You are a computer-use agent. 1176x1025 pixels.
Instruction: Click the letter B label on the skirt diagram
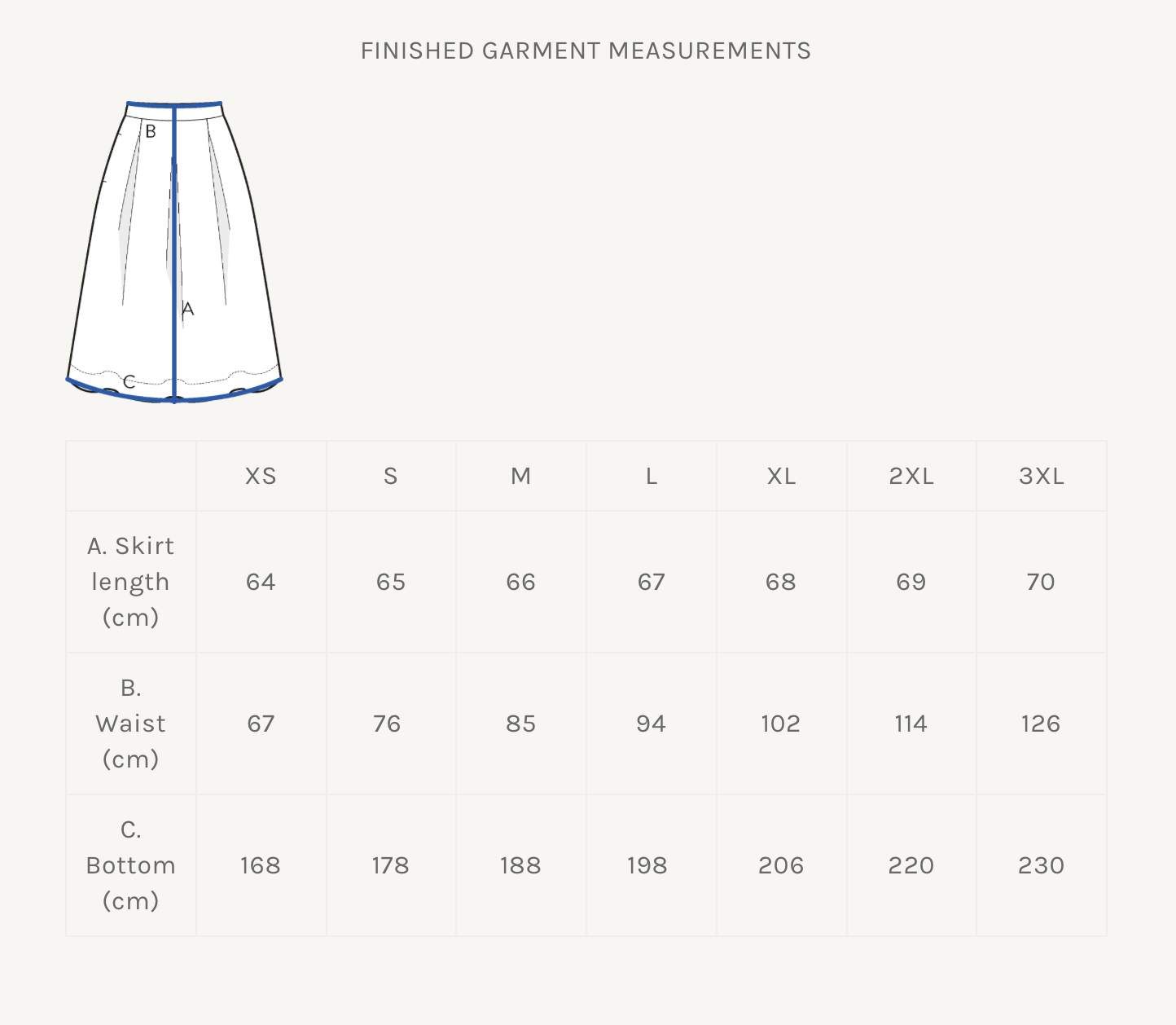point(150,131)
